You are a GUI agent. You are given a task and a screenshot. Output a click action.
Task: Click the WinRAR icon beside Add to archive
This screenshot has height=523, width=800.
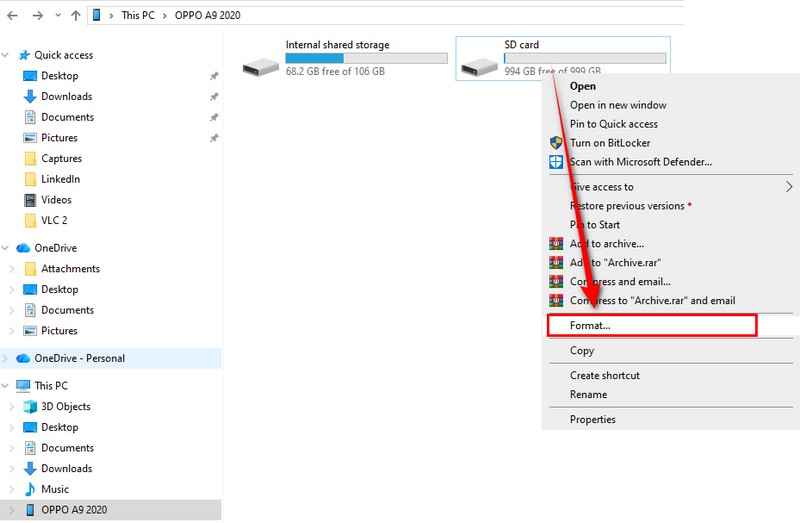(x=556, y=244)
